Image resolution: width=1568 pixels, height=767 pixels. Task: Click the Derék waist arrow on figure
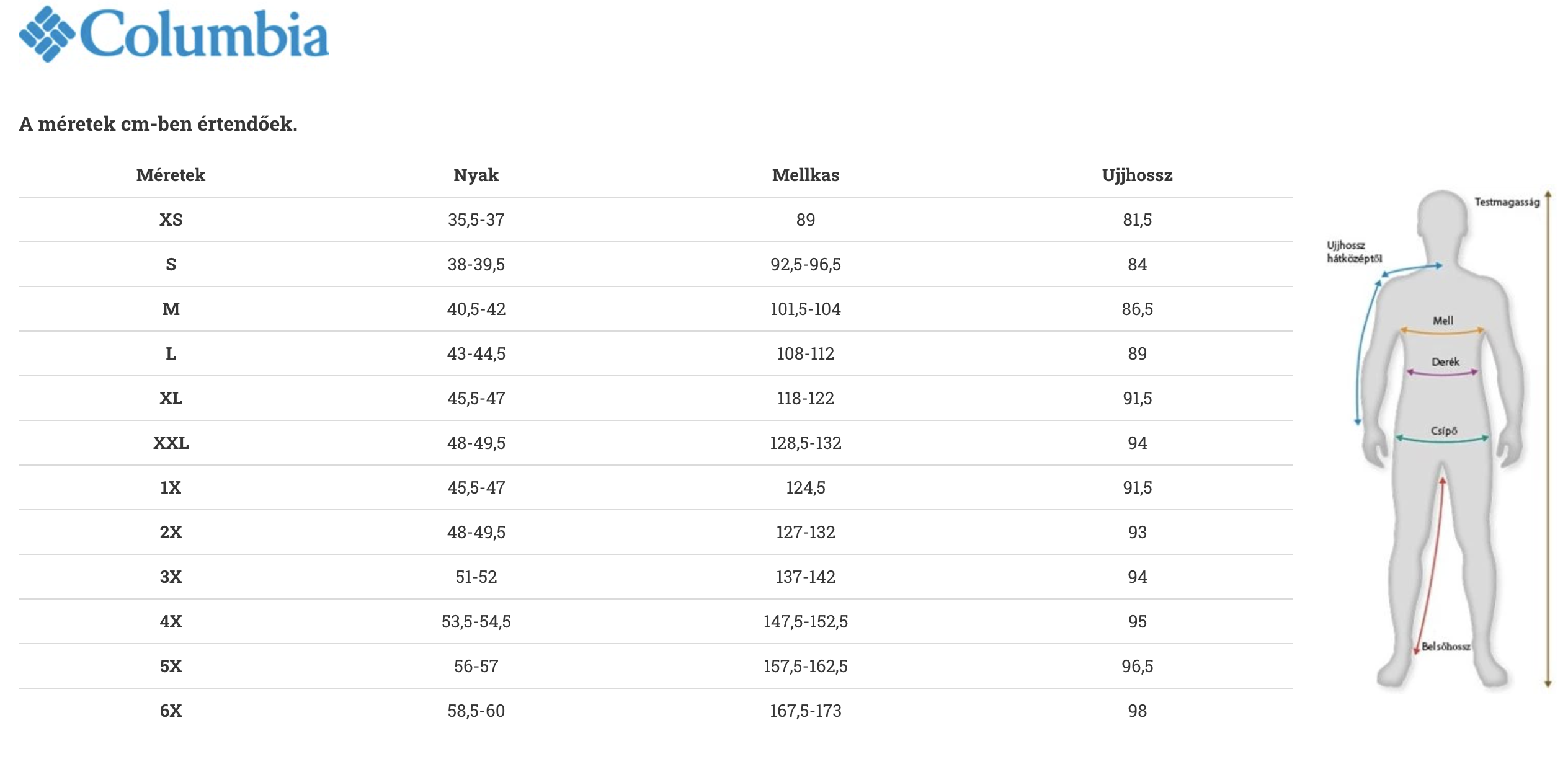tap(1442, 373)
